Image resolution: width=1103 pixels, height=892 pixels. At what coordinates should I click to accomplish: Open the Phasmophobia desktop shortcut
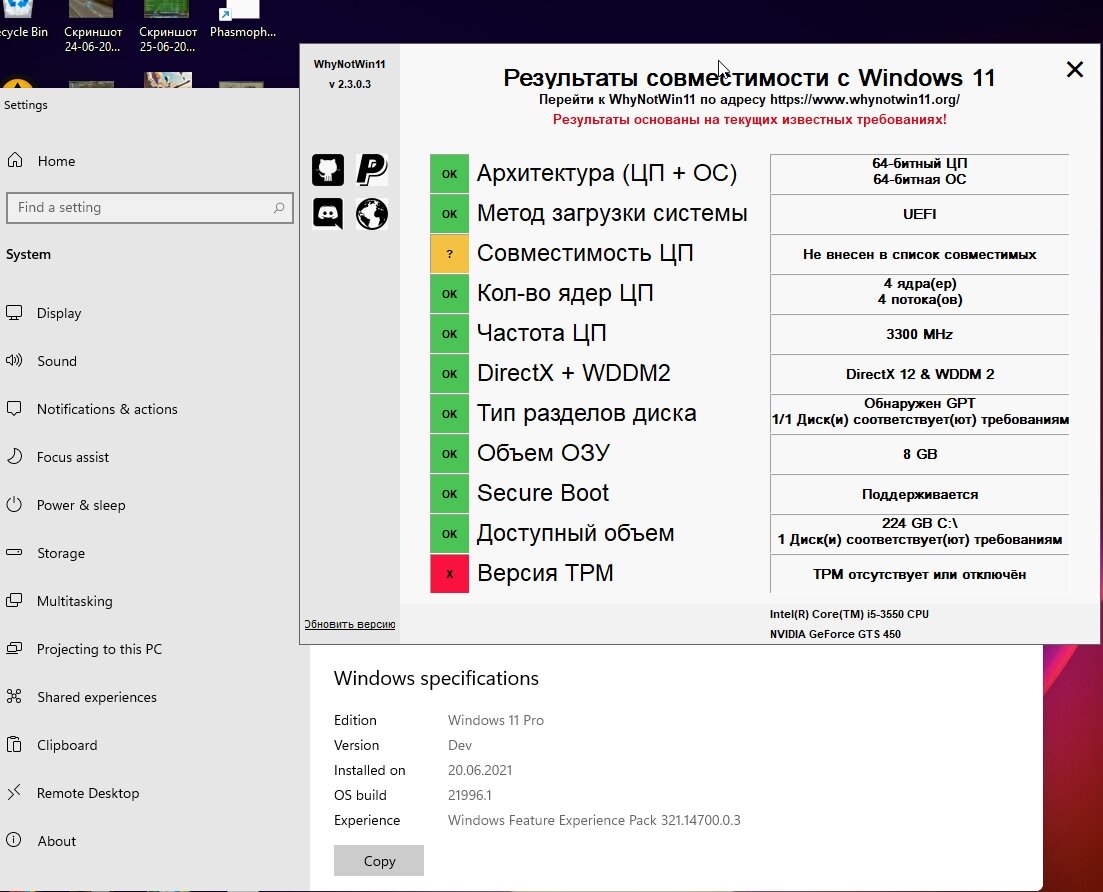pyautogui.click(x=243, y=20)
